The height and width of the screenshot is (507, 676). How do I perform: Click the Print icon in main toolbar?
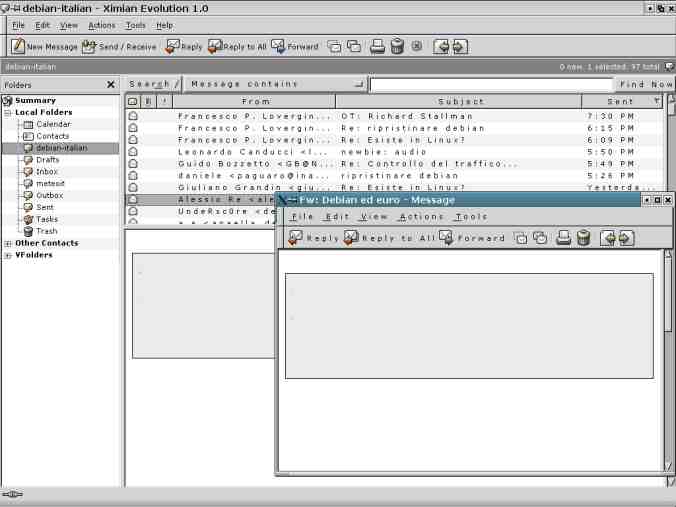click(x=377, y=46)
